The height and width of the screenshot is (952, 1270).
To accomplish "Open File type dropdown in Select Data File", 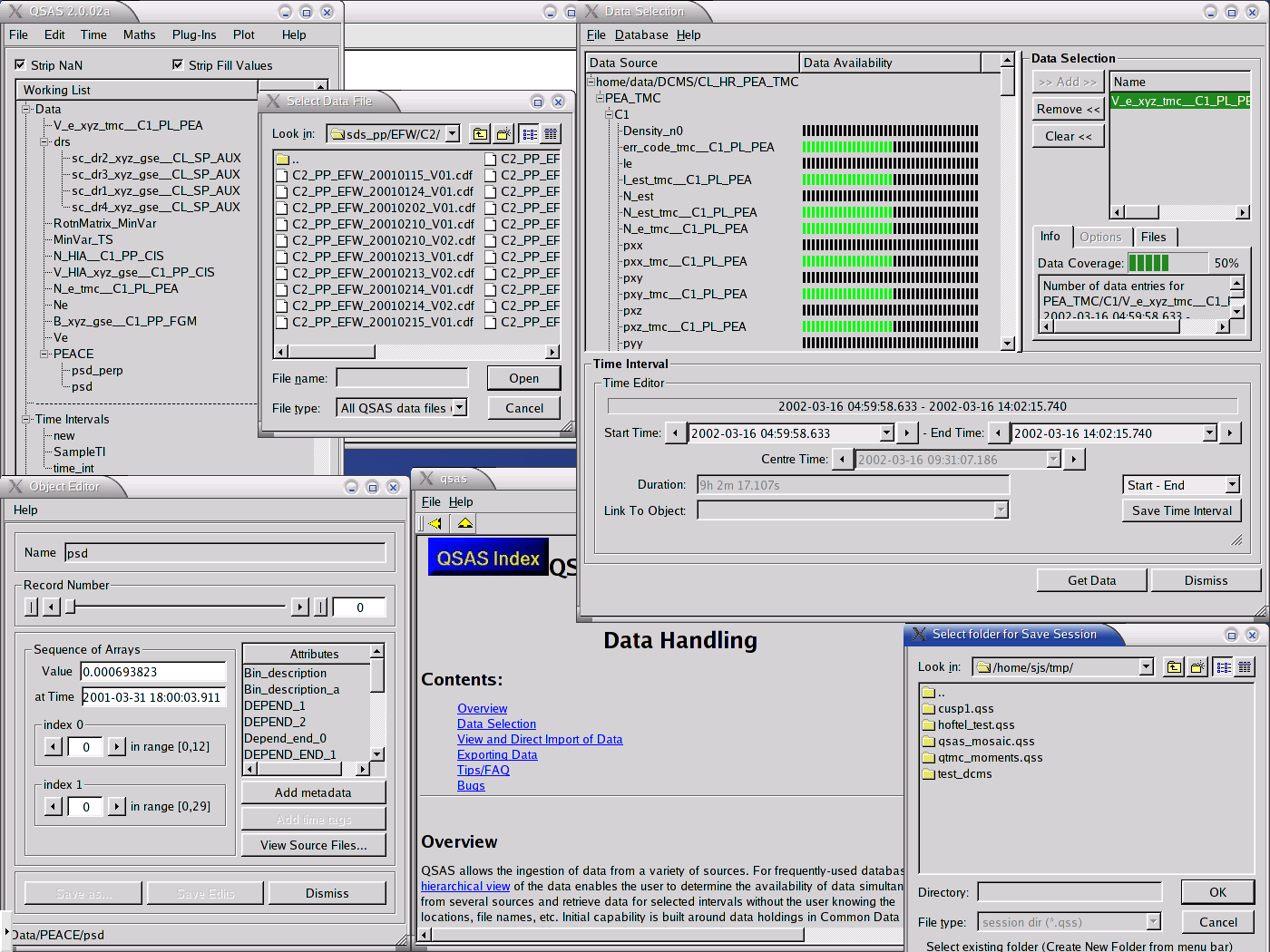I will pyautogui.click(x=460, y=408).
